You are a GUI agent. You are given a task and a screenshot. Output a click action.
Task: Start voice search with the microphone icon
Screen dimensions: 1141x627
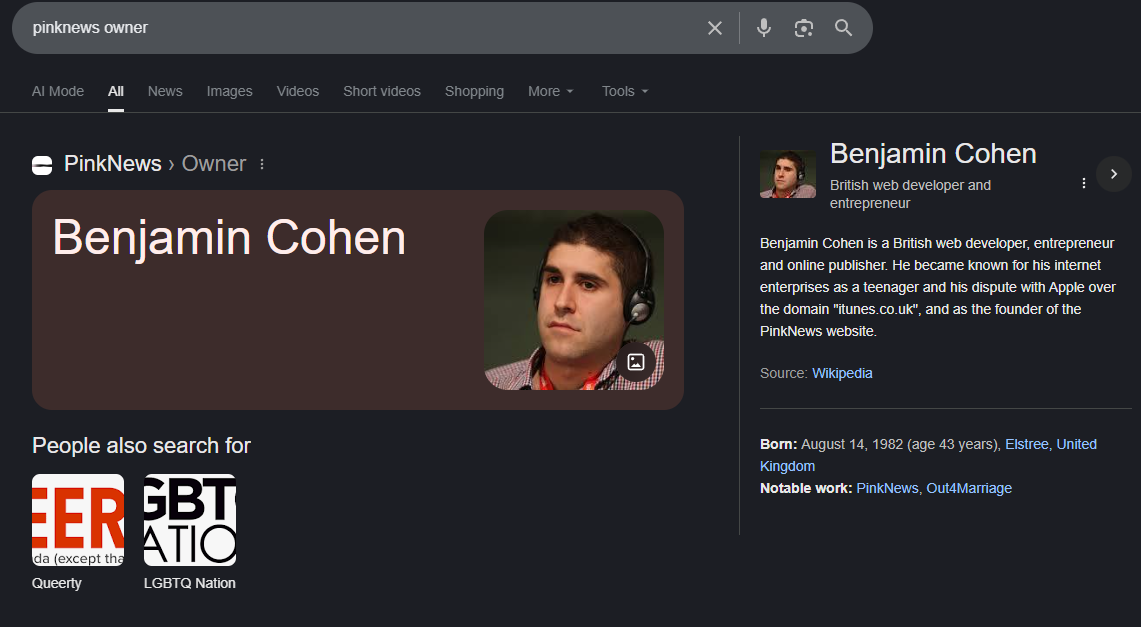pos(763,28)
